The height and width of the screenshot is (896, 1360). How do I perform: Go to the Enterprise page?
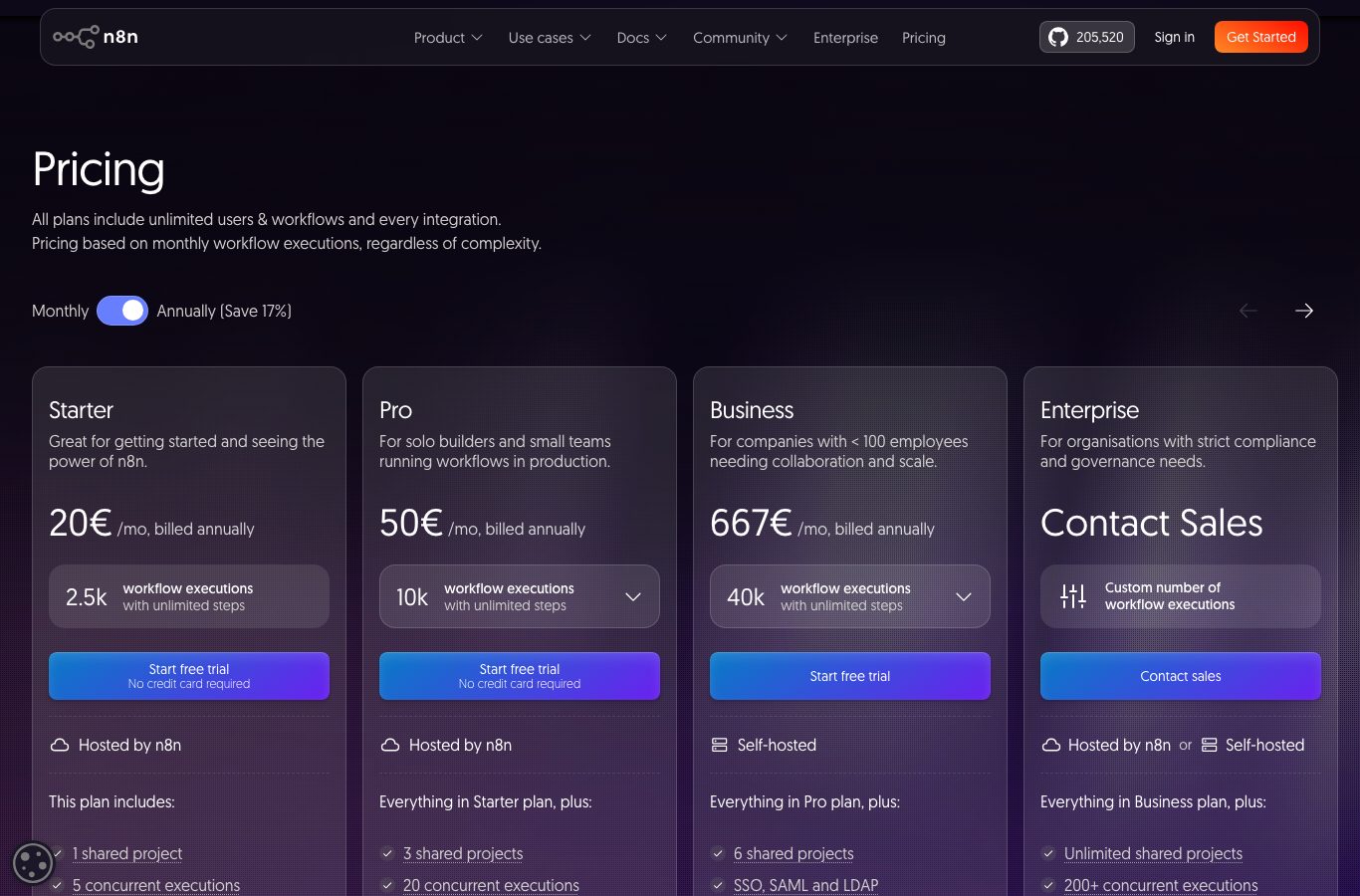tap(845, 38)
